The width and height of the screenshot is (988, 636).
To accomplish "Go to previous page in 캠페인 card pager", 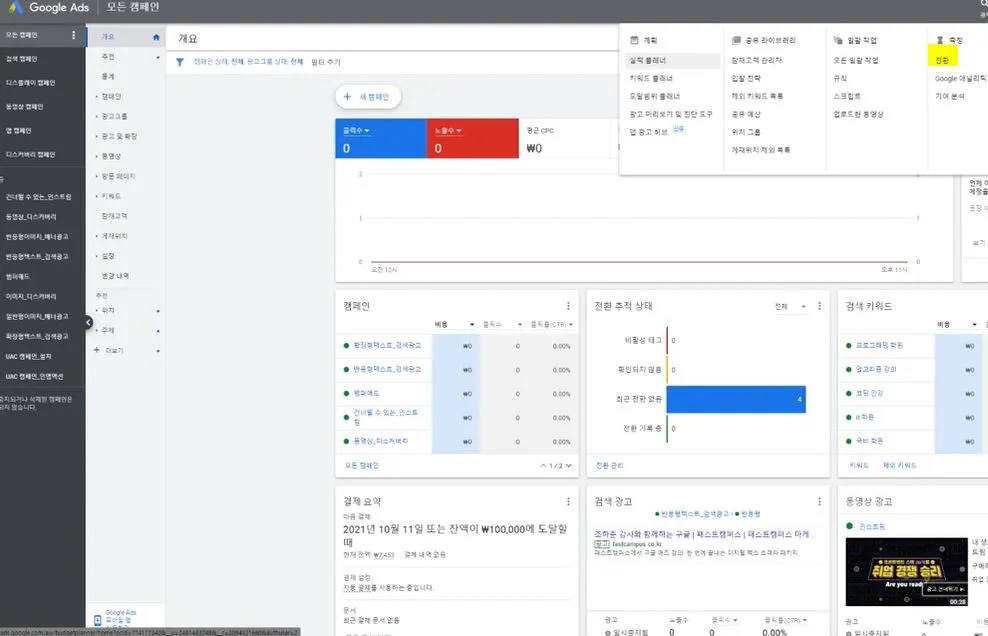I will (x=543, y=466).
